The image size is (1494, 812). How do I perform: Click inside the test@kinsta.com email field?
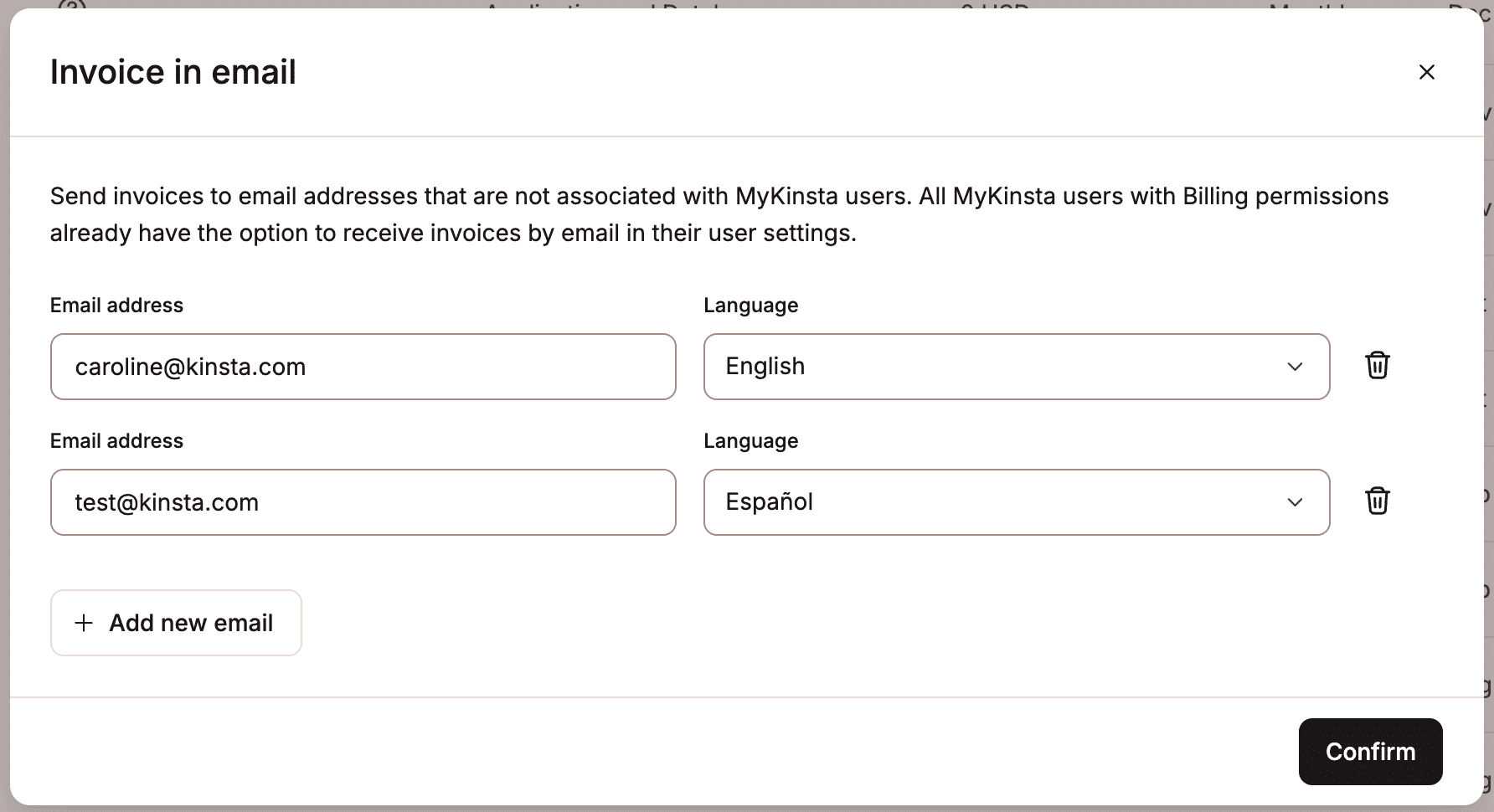pyautogui.click(x=363, y=502)
